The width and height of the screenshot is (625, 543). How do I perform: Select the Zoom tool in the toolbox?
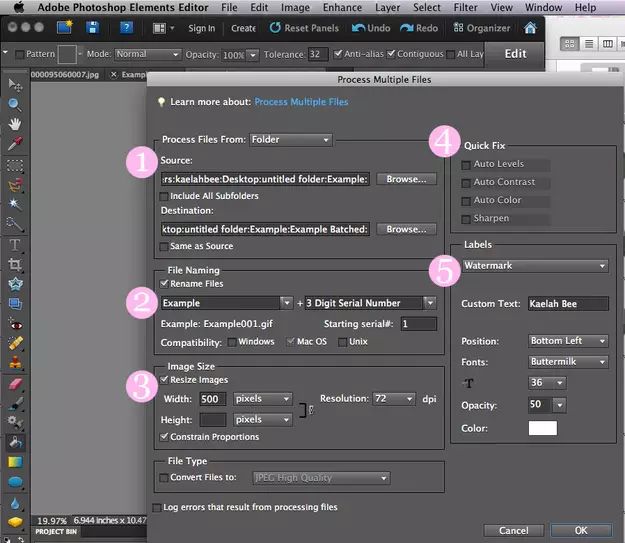pos(15,103)
